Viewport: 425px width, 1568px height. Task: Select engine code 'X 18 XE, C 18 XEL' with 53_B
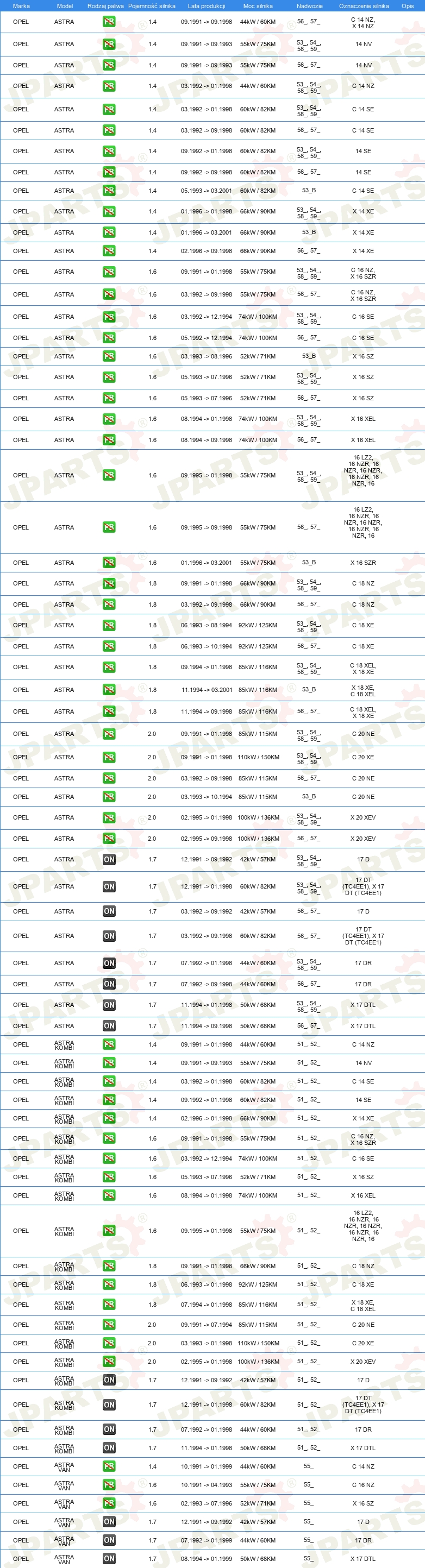pyautogui.click(x=363, y=690)
